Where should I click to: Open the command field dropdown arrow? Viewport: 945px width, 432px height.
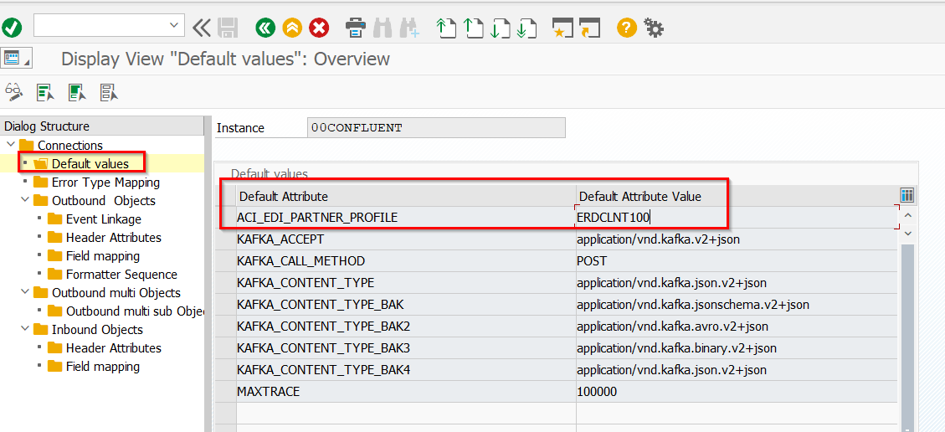pyautogui.click(x=175, y=25)
